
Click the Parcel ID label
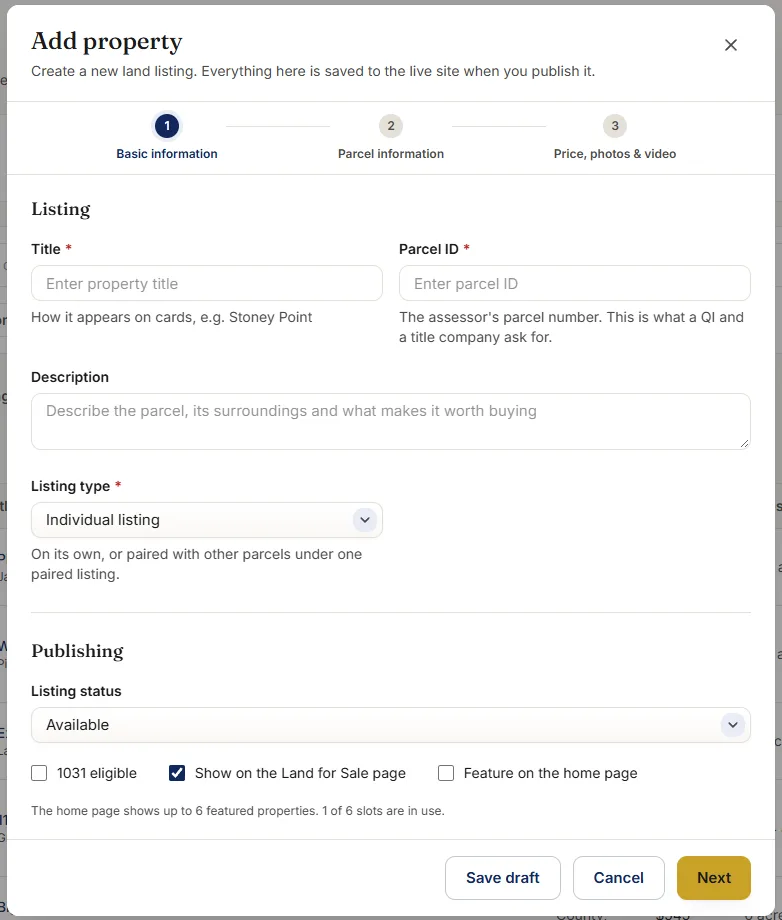click(x=429, y=249)
